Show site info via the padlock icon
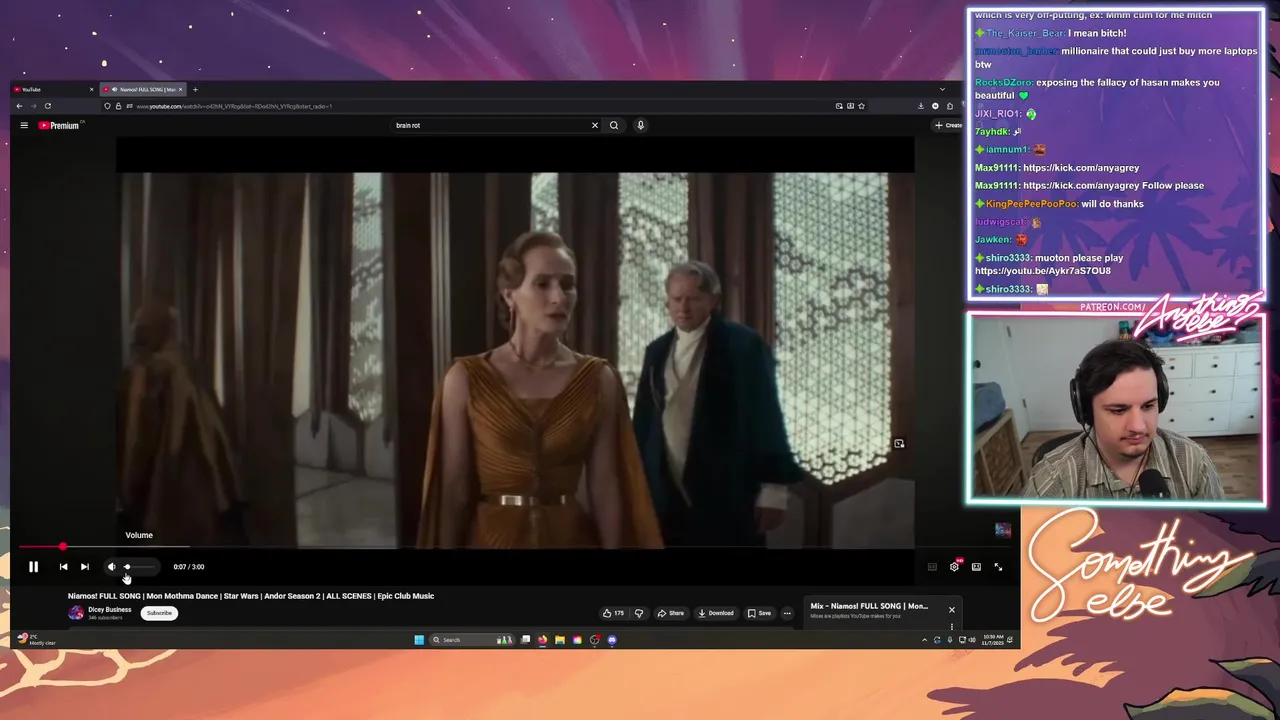 tap(118, 106)
